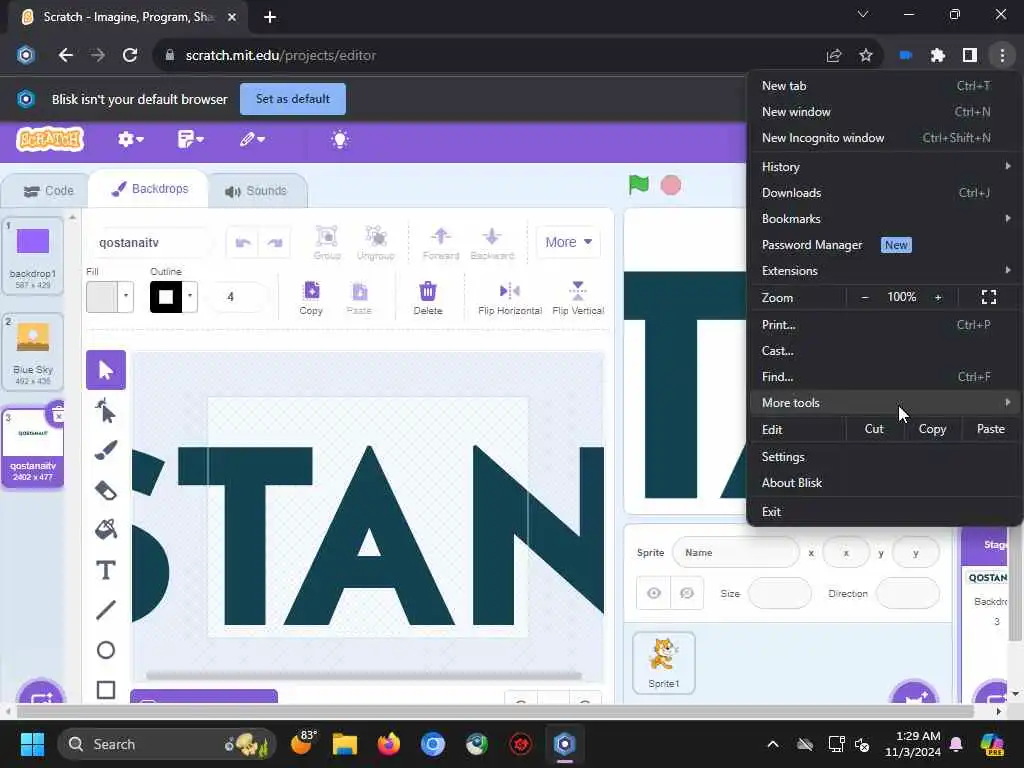Copy the selected shape
This screenshot has width=1024, height=768.
click(311, 298)
